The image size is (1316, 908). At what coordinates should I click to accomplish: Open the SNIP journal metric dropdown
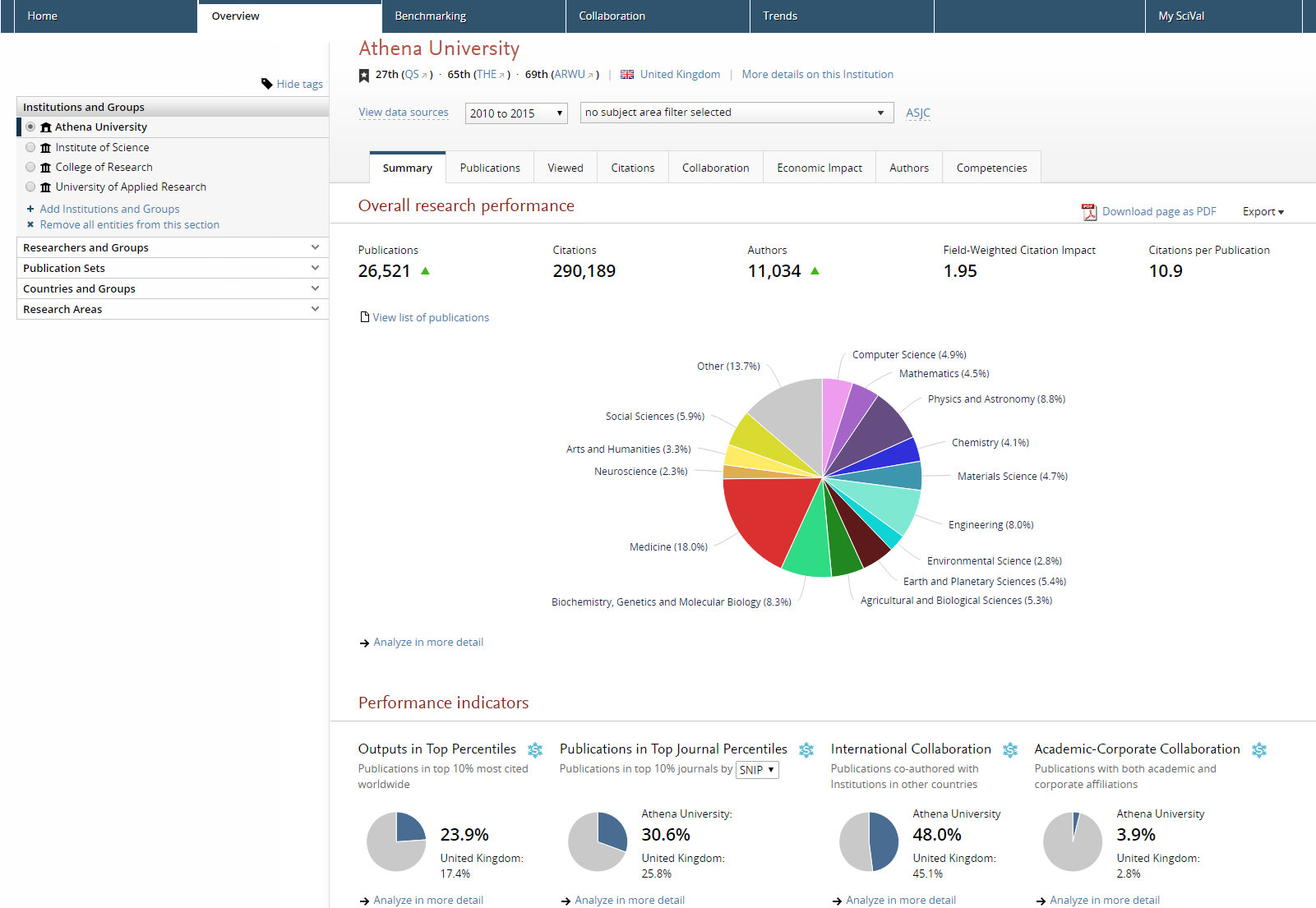click(757, 770)
